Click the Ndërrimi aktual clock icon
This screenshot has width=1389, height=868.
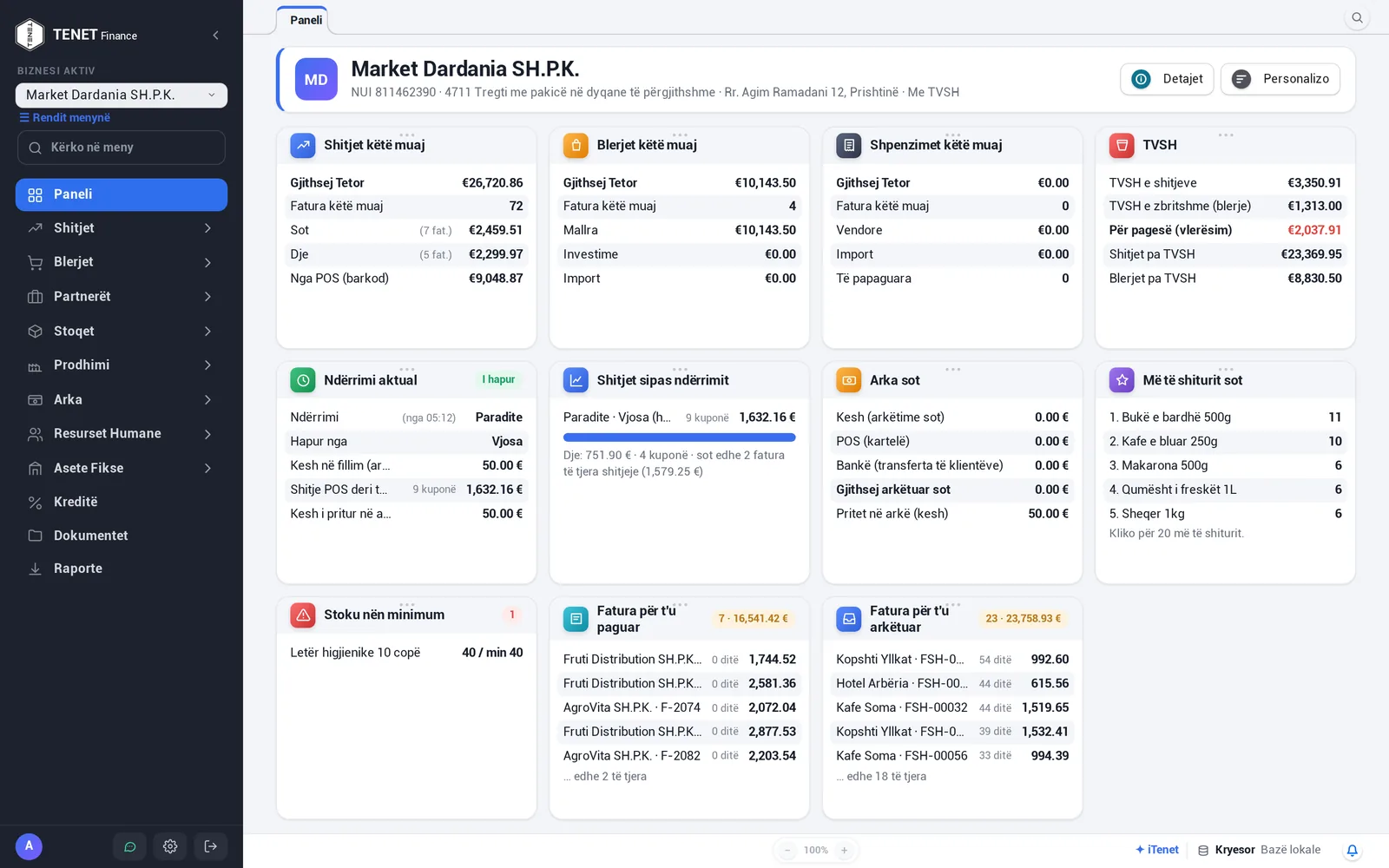[x=303, y=380]
